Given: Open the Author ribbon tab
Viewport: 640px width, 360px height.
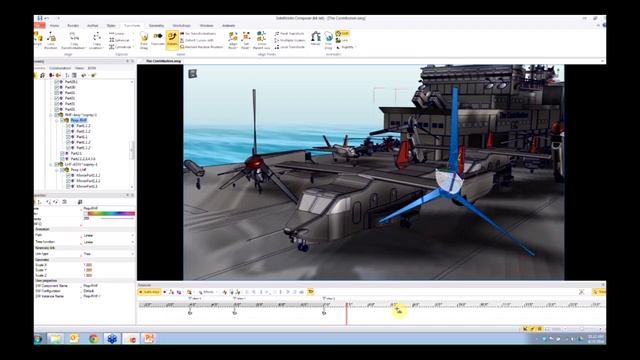Looking at the screenshot, I should pos(93,26).
